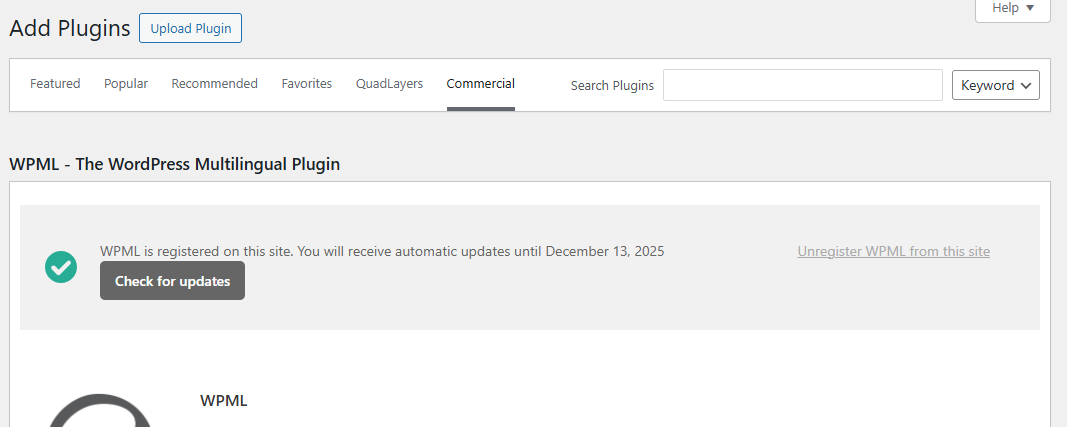Select the QuadLayers tab
Viewport: 1067px width, 427px height.
point(389,84)
